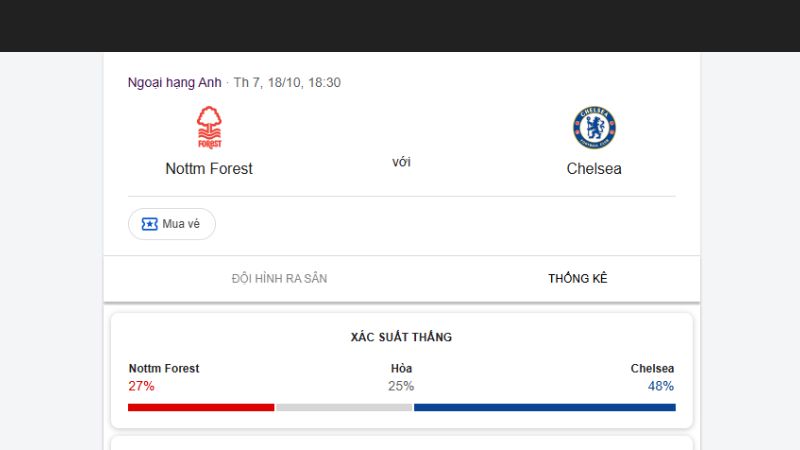
Task: Click the Nottm Forest label above 27%
Action: coord(164,368)
